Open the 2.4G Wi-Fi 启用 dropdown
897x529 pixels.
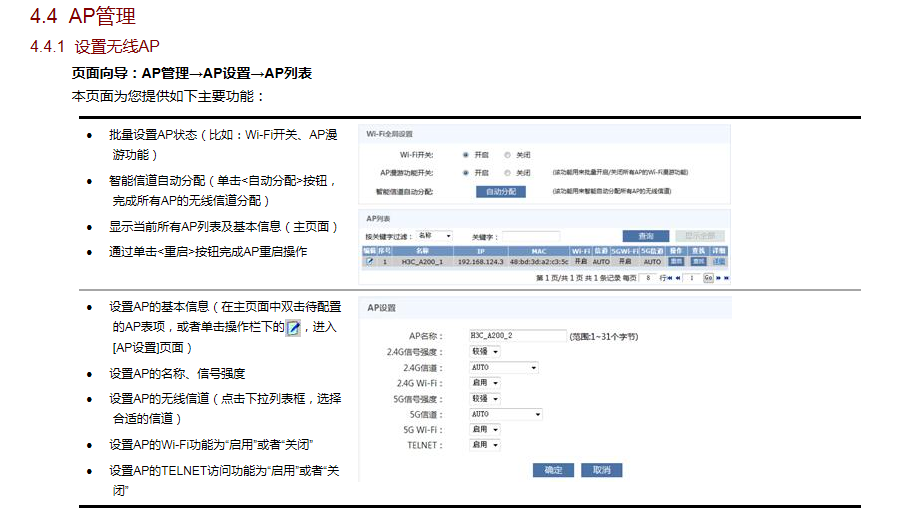click(x=485, y=383)
